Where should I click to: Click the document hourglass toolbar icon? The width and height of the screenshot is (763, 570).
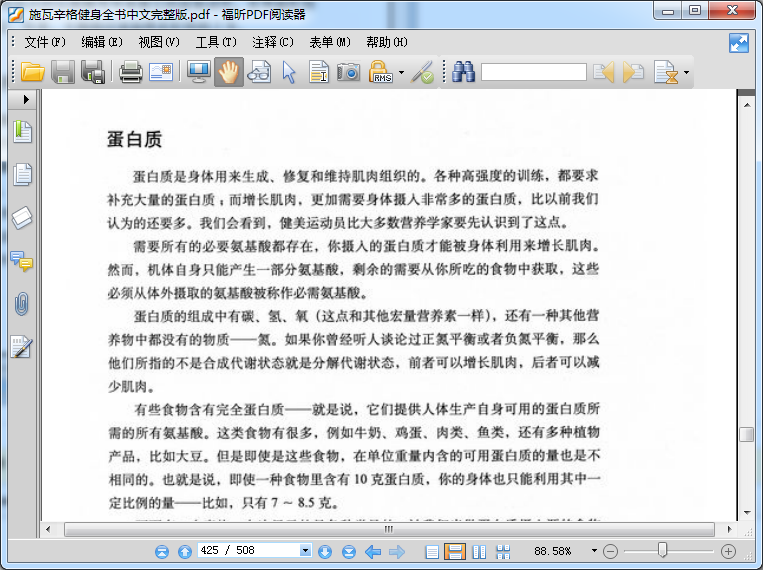[666, 73]
